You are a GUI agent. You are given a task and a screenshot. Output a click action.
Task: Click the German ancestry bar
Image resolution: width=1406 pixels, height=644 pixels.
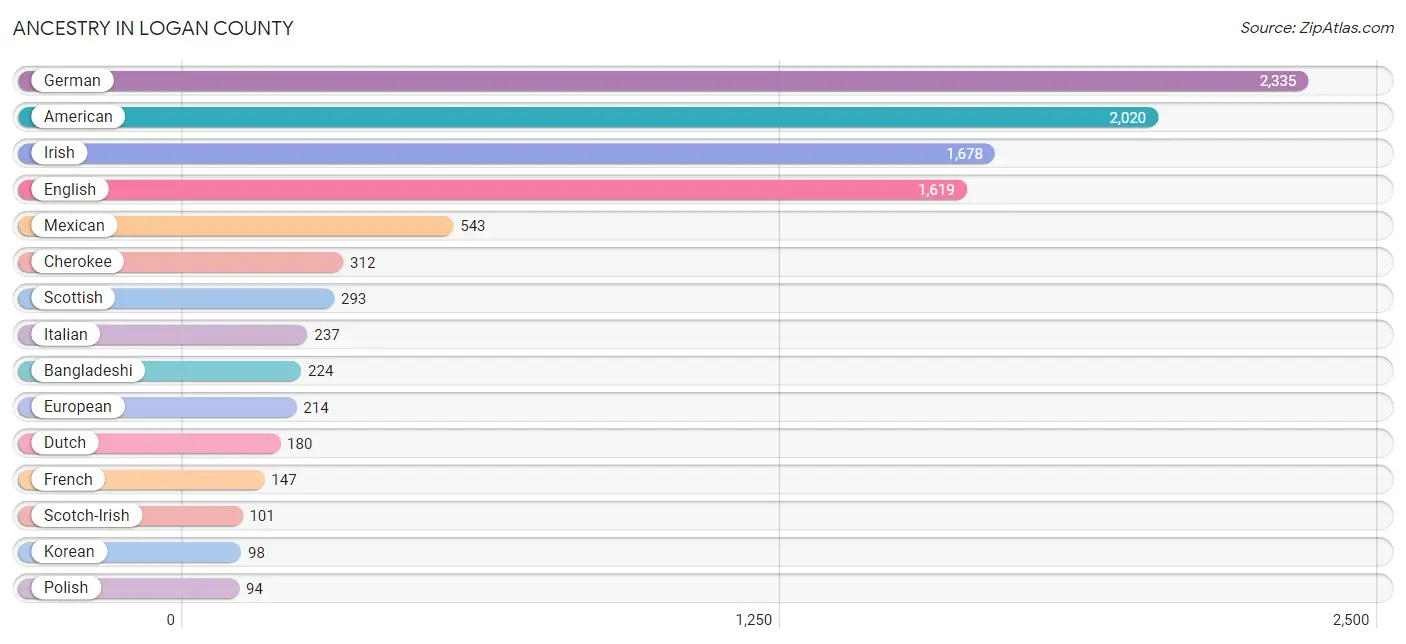click(663, 81)
